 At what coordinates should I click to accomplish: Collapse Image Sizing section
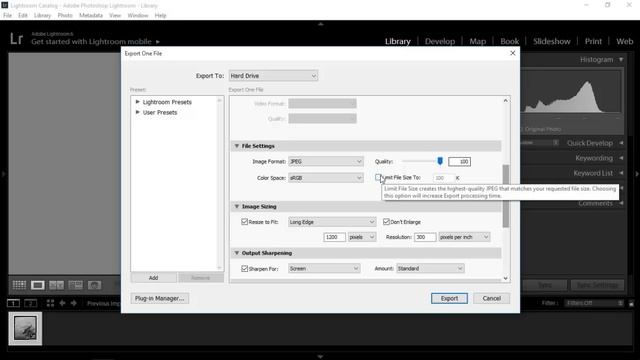236,207
